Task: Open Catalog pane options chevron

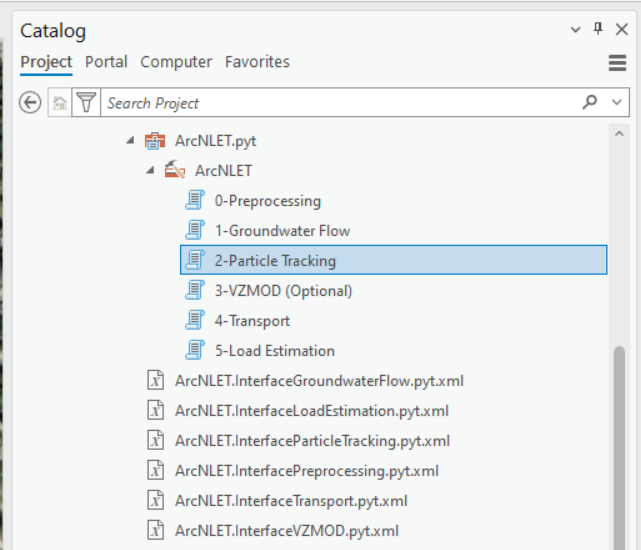Action: click(575, 29)
